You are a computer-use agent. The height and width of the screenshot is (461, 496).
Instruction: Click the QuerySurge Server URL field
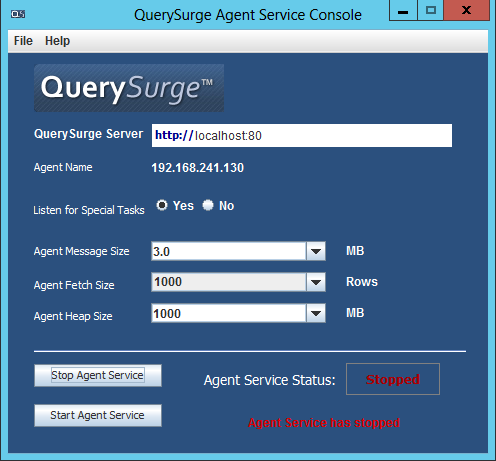pos(302,135)
